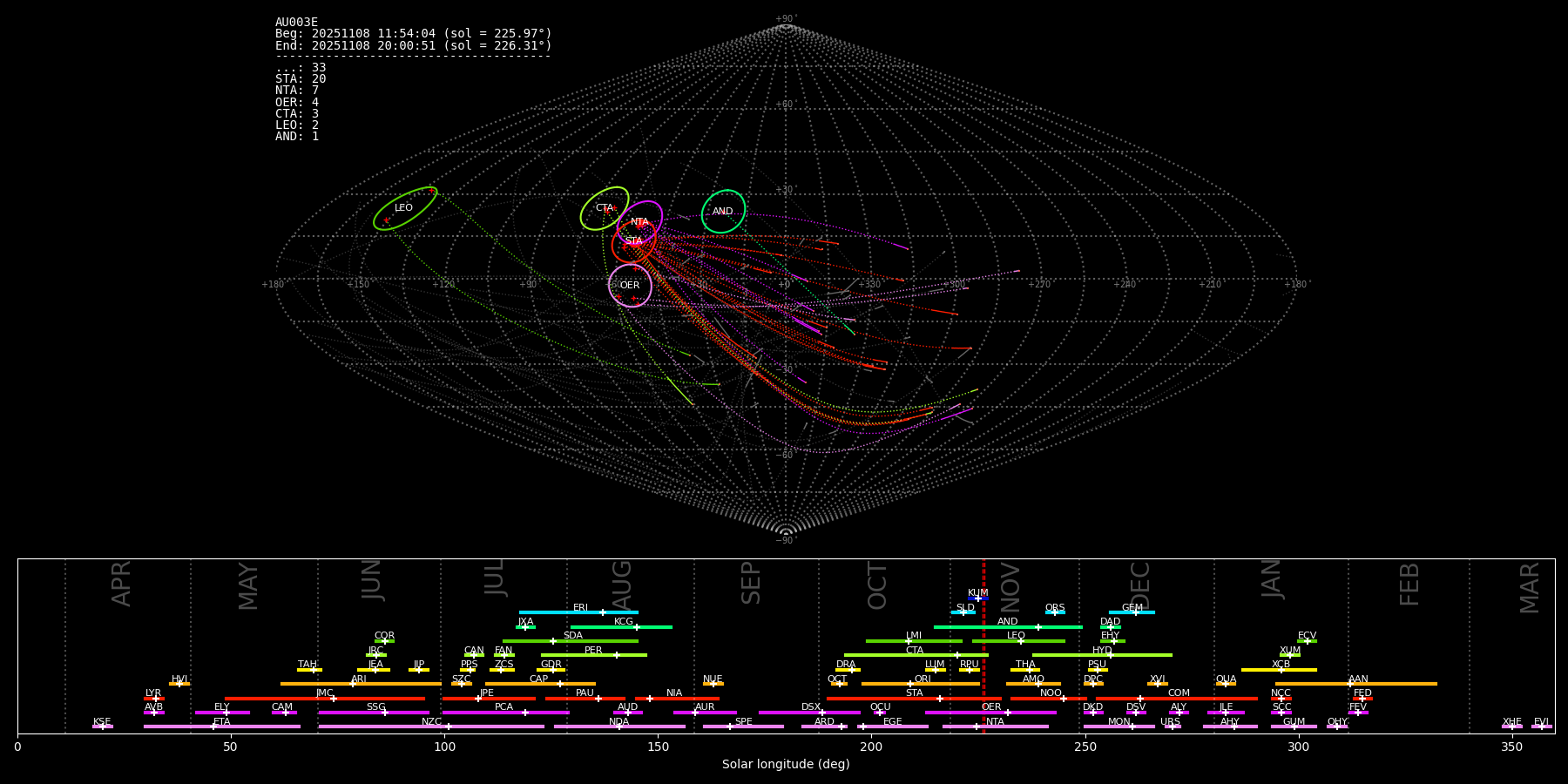The width and height of the screenshot is (1568, 784).
Task: Click the DSX purple bar in timeline
Action: click(809, 713)
